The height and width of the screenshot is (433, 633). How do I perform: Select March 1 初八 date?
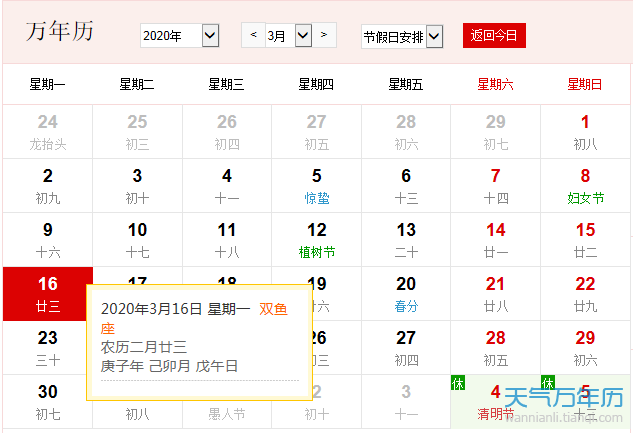click(585, 132)
